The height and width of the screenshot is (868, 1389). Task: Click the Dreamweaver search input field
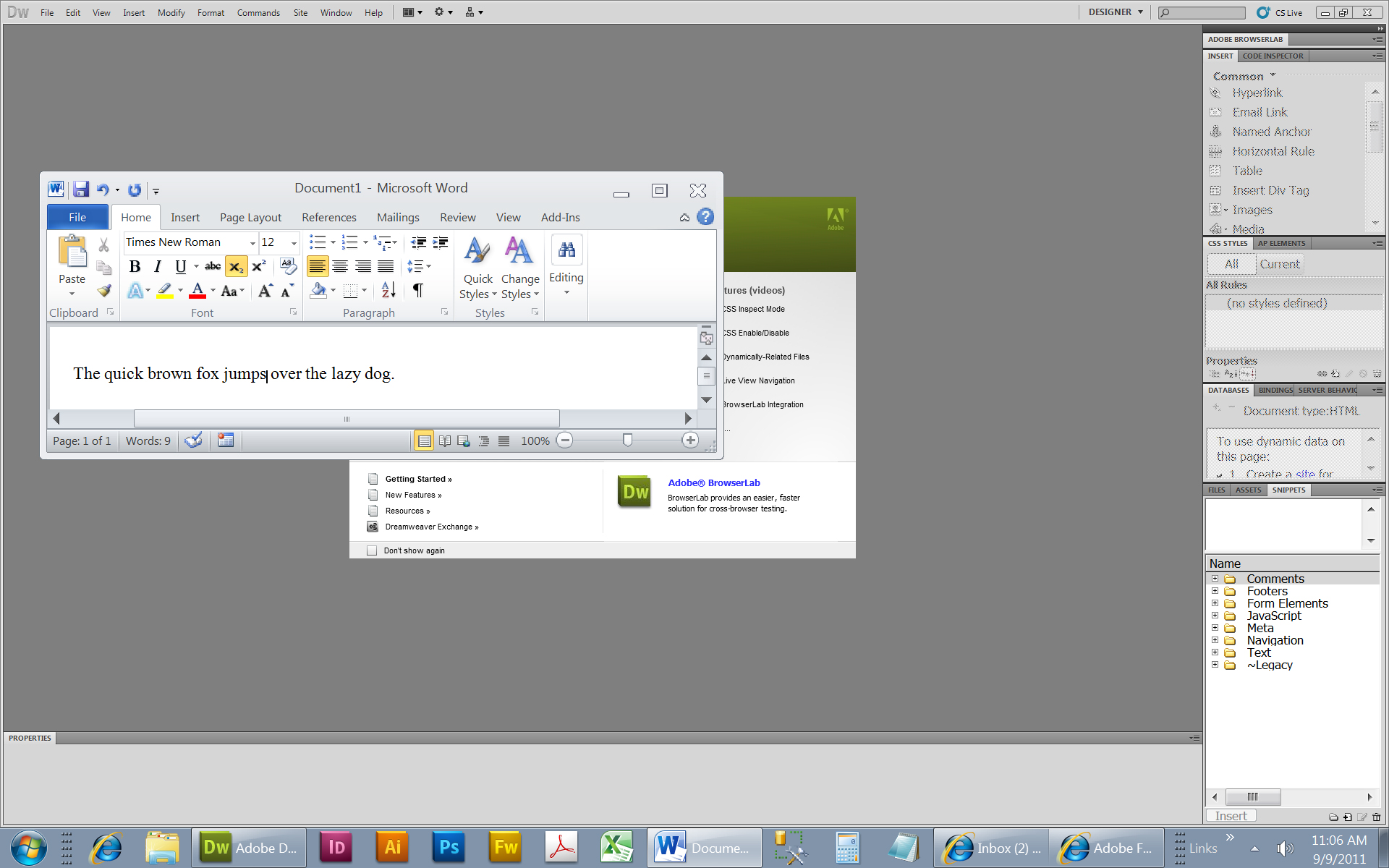(x=1201, y=12)
